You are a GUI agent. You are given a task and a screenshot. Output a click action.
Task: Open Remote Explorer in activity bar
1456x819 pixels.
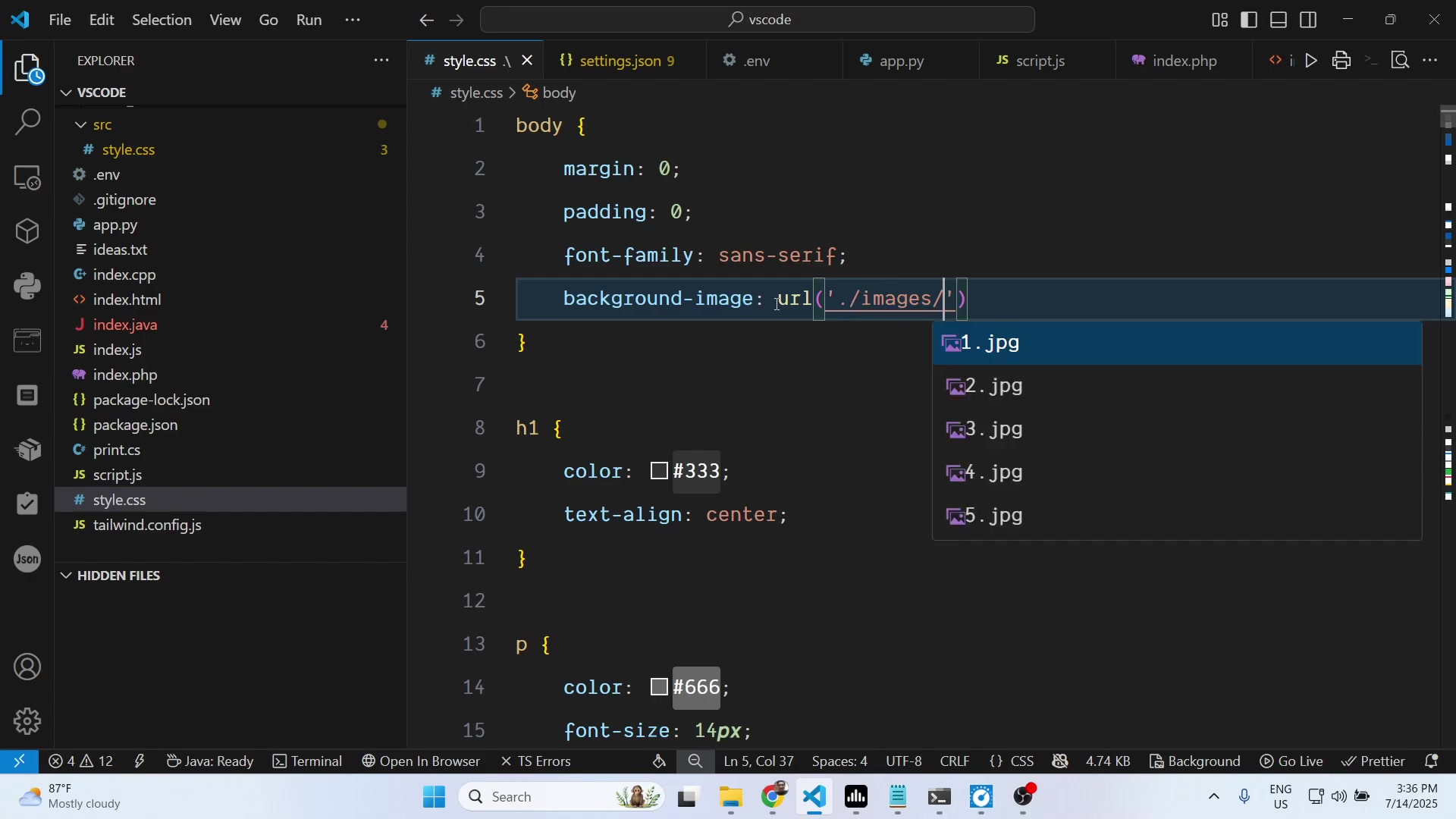pos(27,177)
